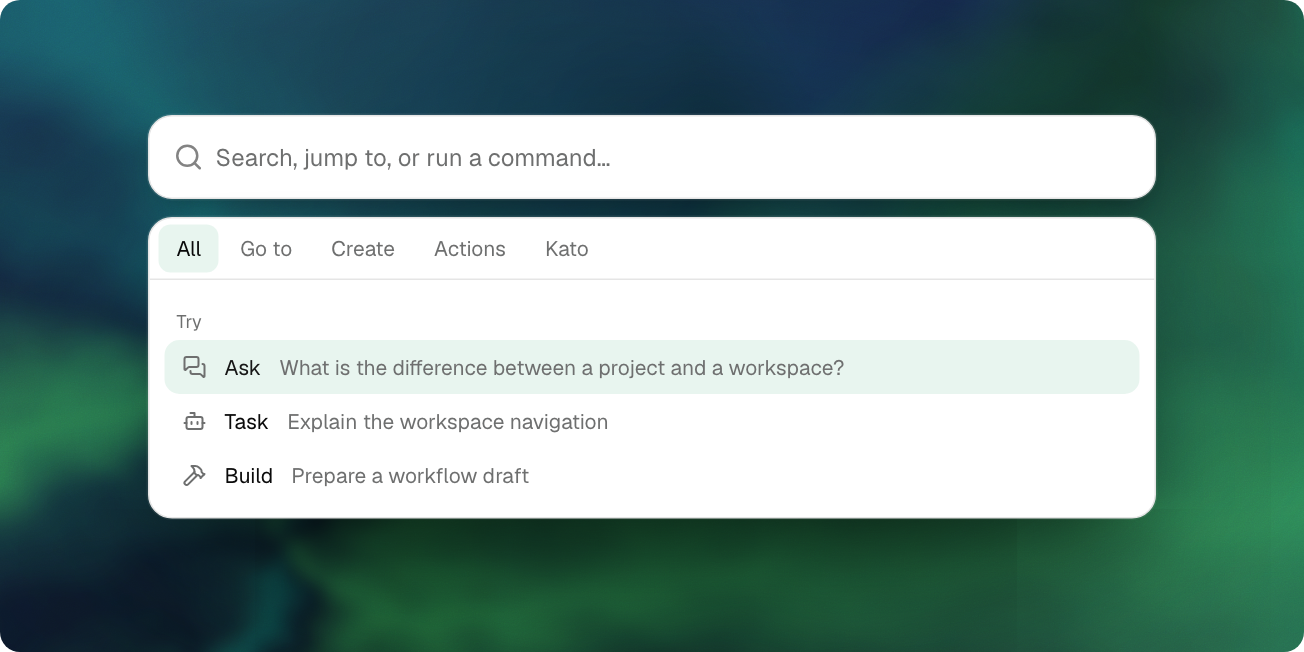
Task: Click the Build hammer icon
Action: (194, 476)
